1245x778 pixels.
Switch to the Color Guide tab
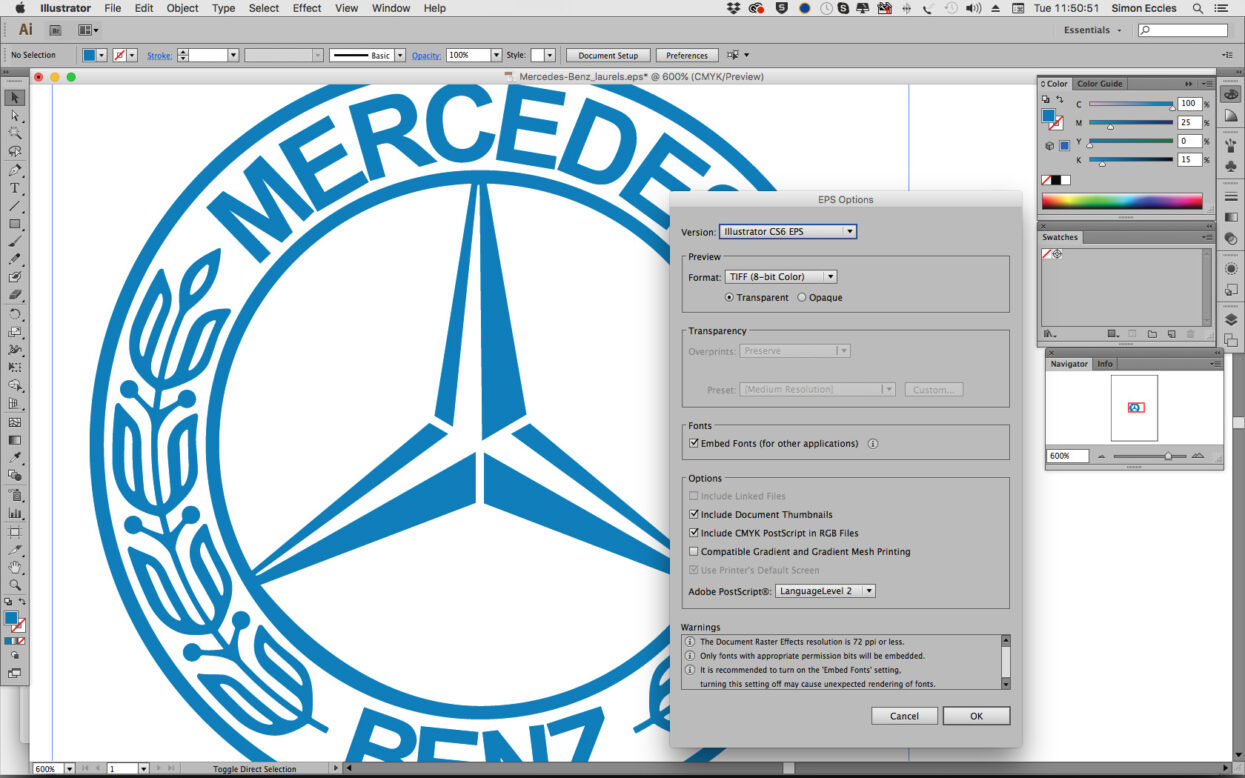point(1099,84)
